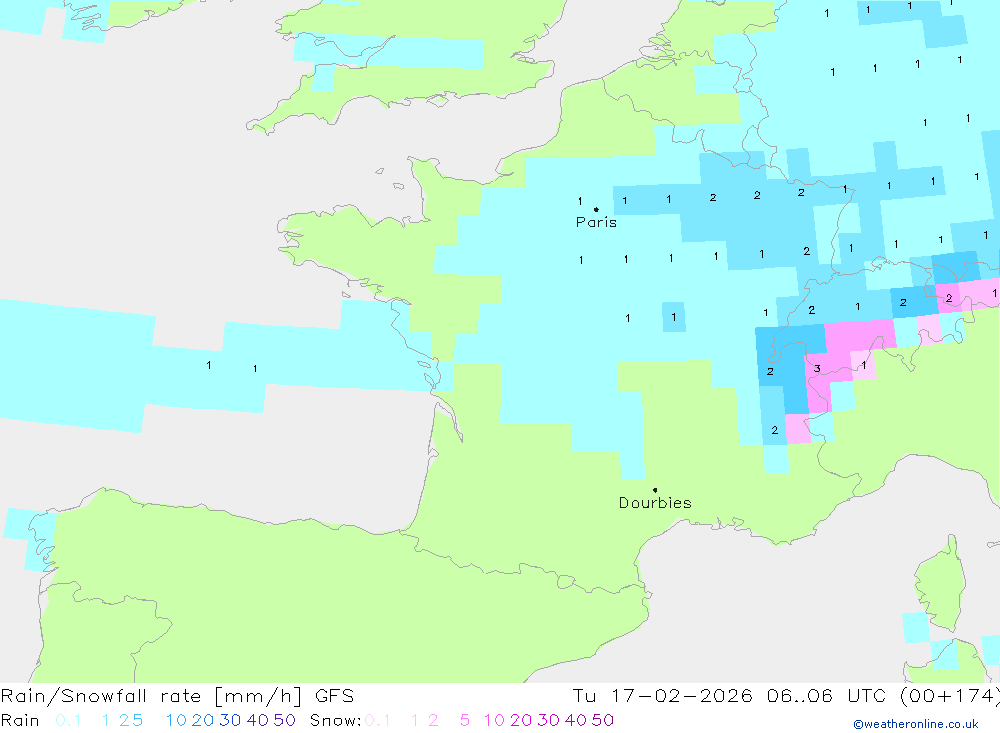Viewport: 1000px width, 733px height.
Task: Click the forecast date Tu 17-02-2026 text
Action: tap(662, 696)
